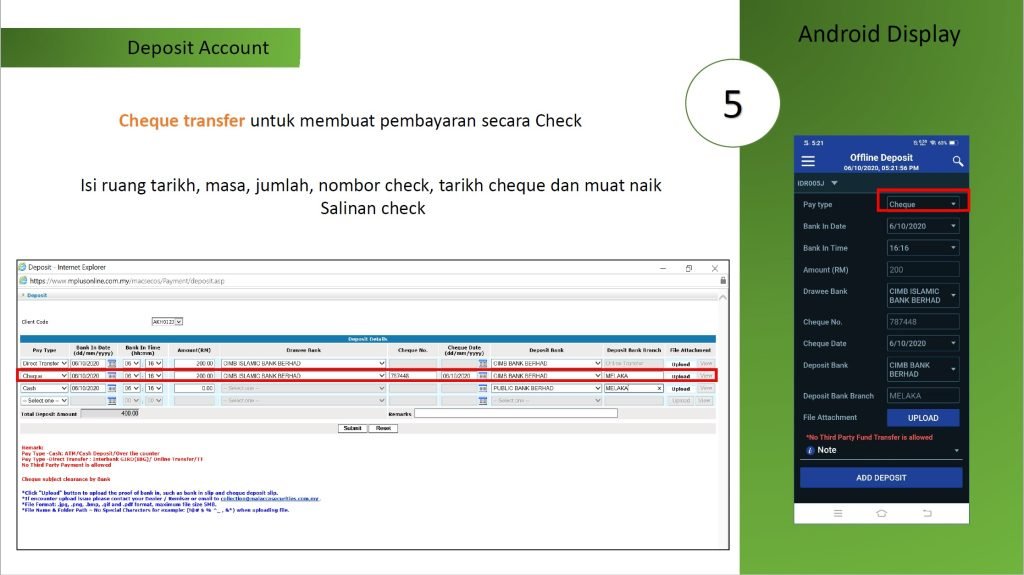The image size is (1024, 575).
Task: Tap the ADD DEPOSIT button
Action: point(881,478)
